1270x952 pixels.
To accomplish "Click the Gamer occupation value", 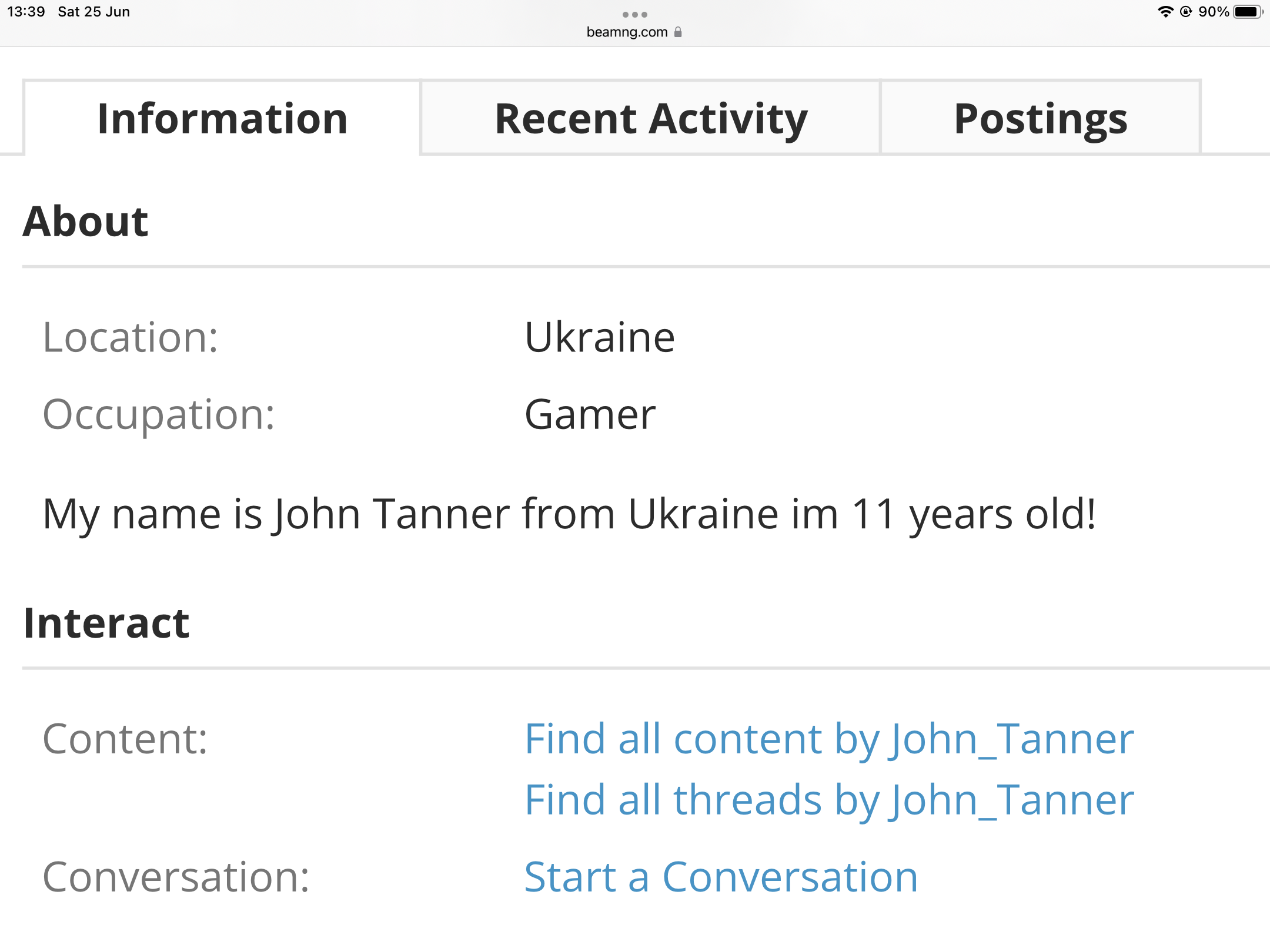I will coord(589,414).
